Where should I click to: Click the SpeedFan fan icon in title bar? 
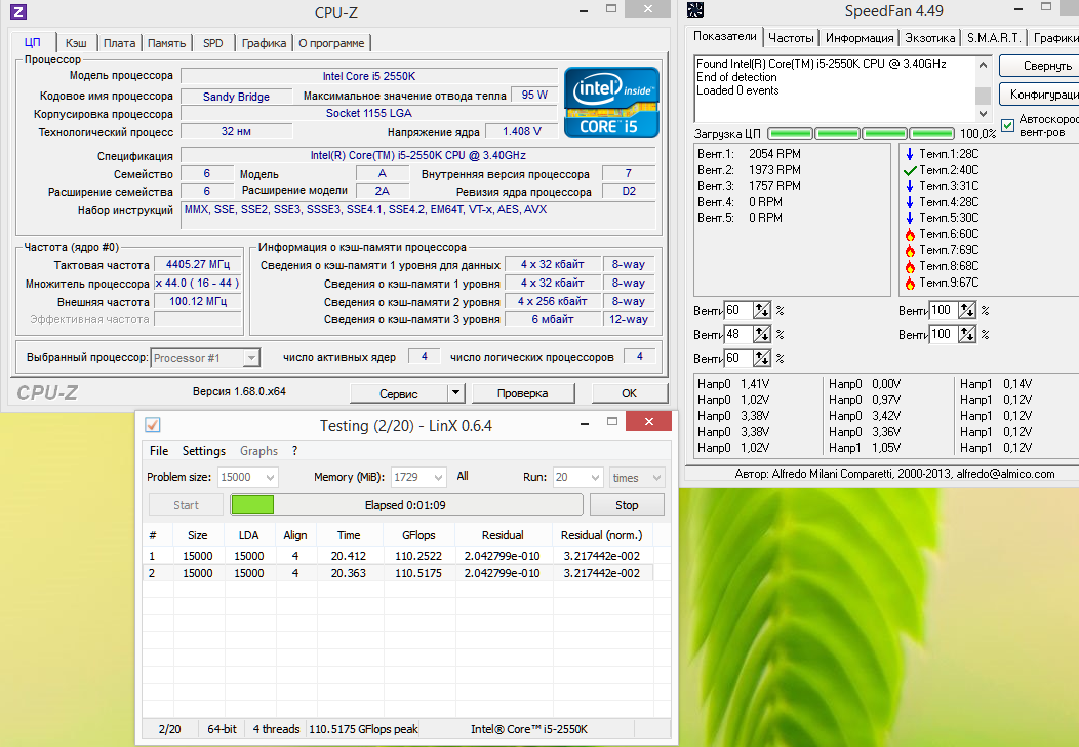[696, 11]
